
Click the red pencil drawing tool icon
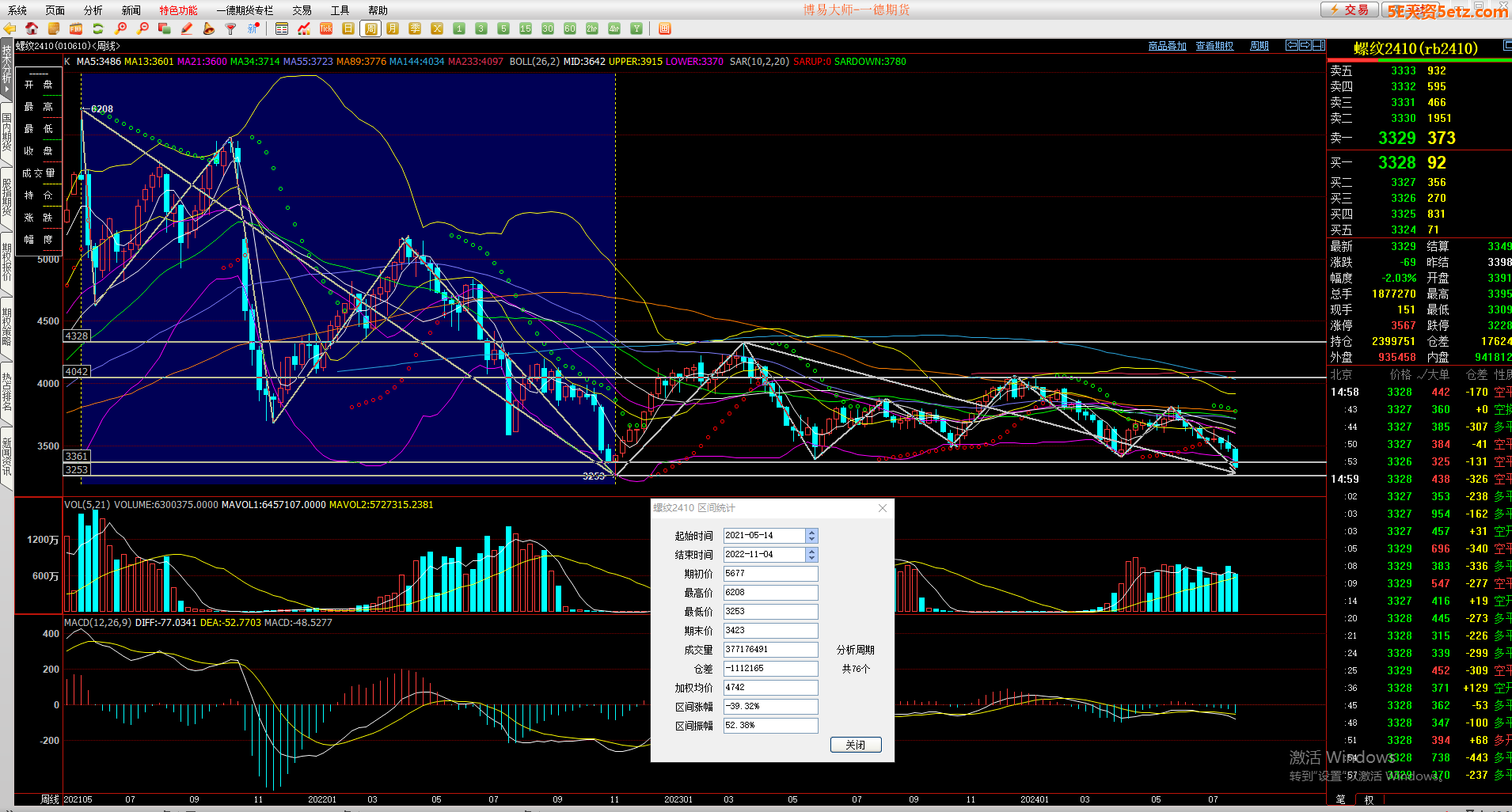[187, 28]
